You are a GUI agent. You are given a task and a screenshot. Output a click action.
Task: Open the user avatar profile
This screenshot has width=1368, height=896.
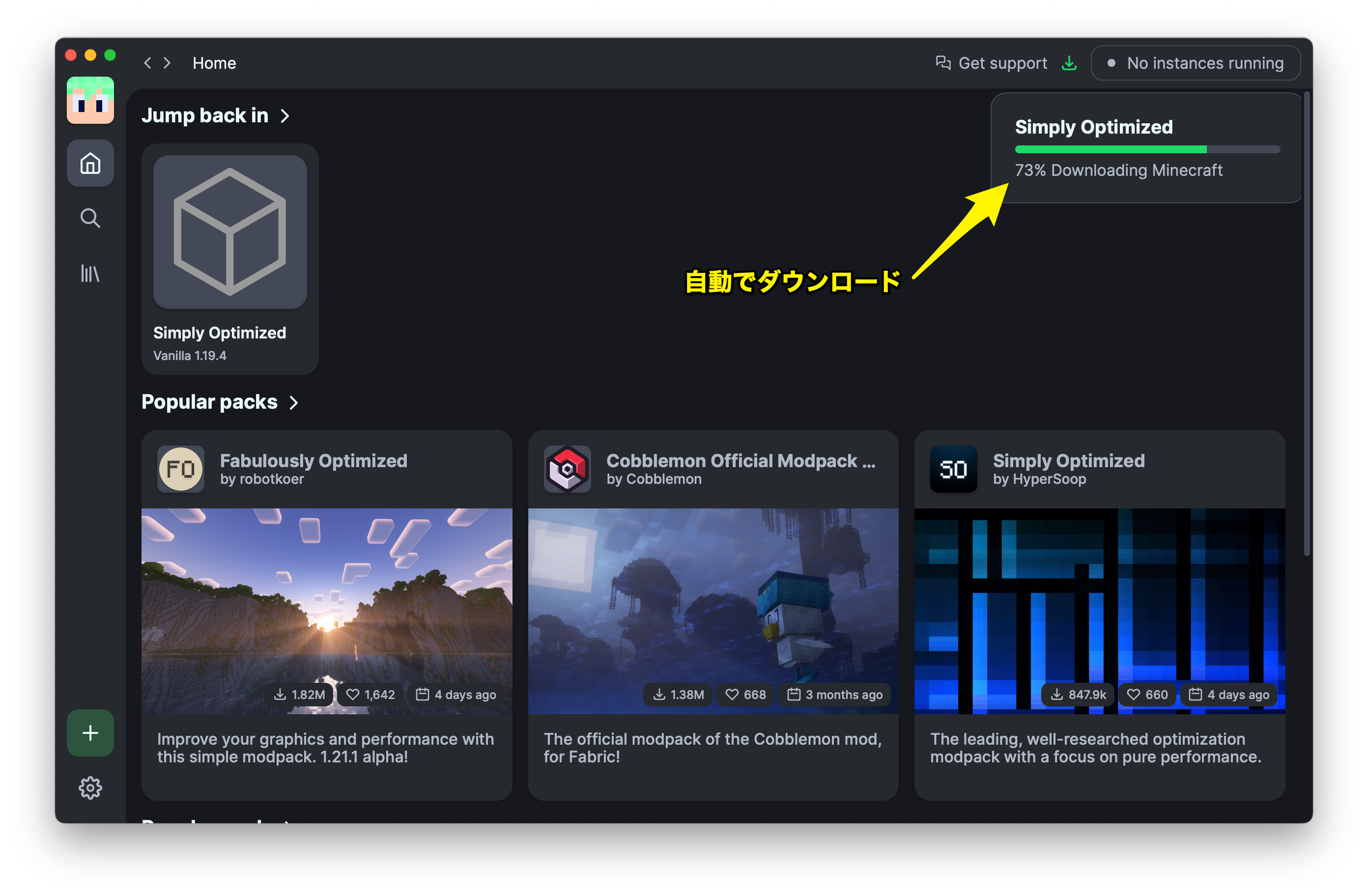point(90,100)
